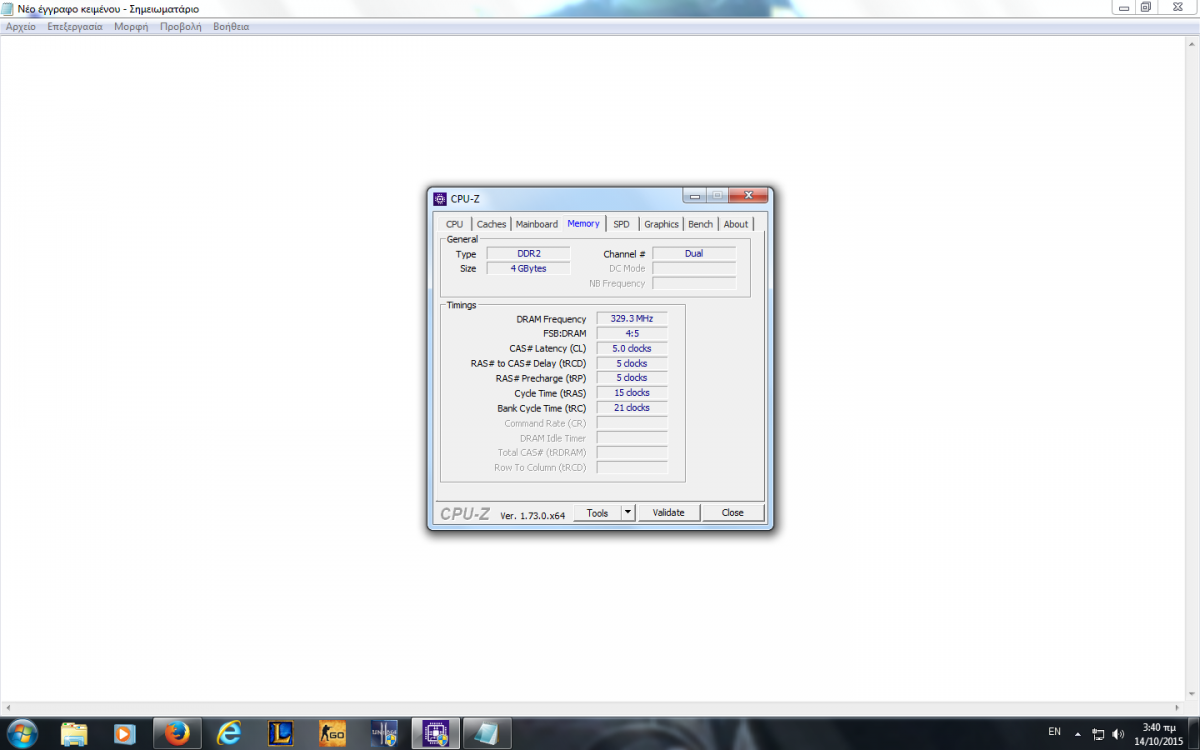Viewport: 1200px width, 750px height.
Task: Click the NB Frequency field
Action: coord(694,284)
